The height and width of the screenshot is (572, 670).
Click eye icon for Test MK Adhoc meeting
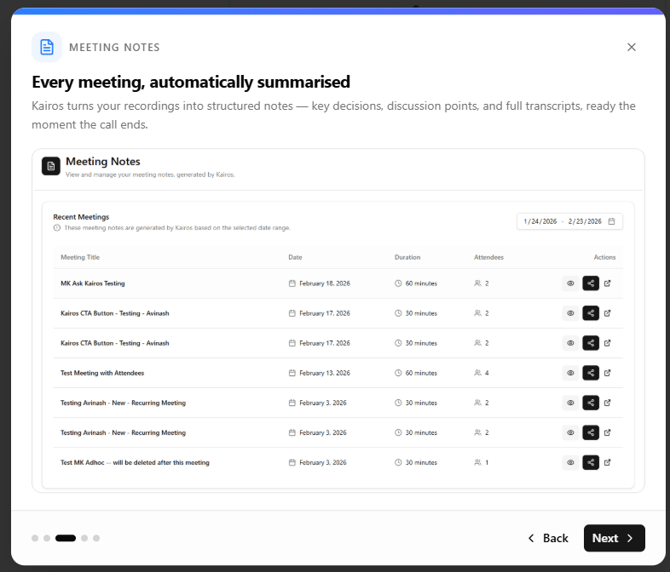(570, 463)
